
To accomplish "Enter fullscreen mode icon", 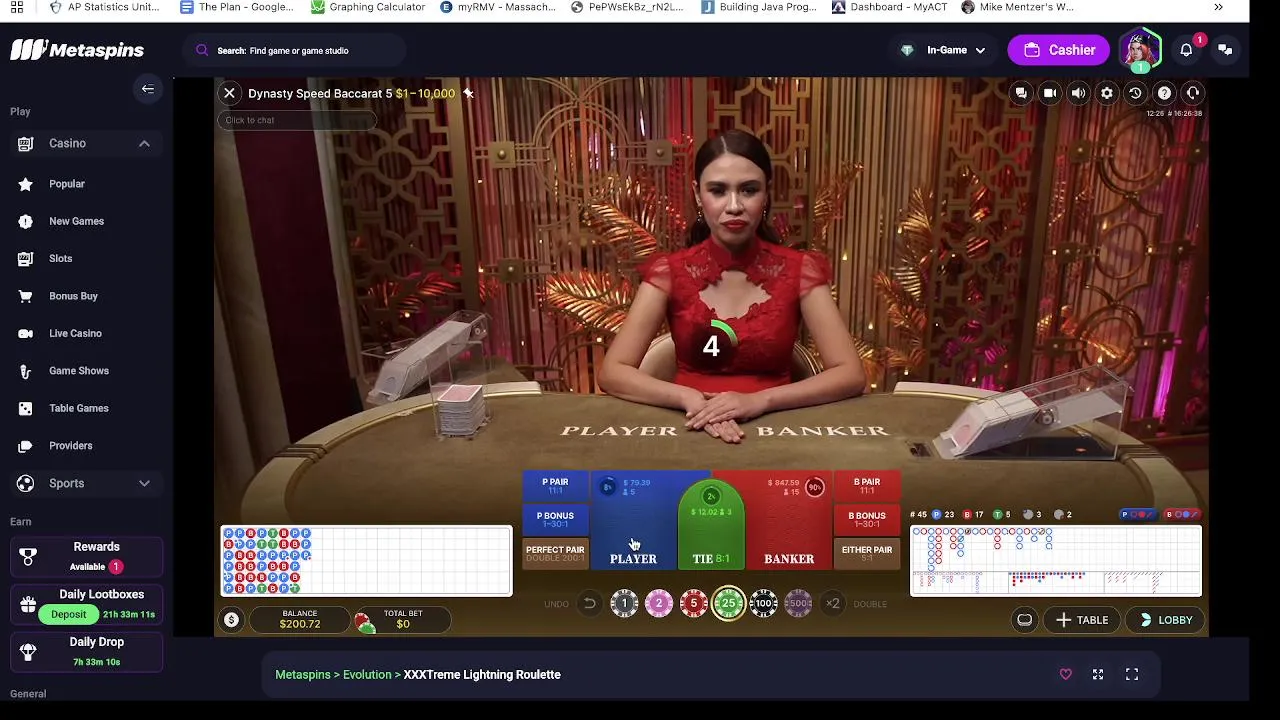I will tap(1132, 675).
